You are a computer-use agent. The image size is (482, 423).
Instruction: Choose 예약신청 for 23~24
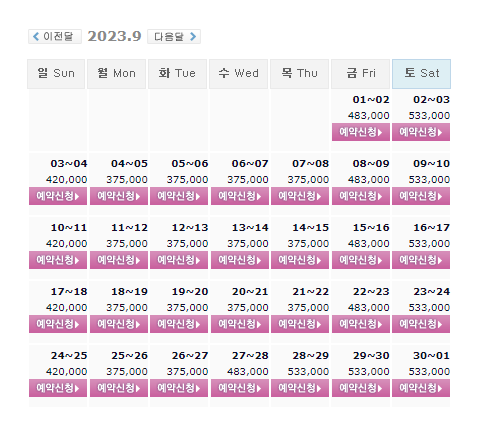(421, 324)
